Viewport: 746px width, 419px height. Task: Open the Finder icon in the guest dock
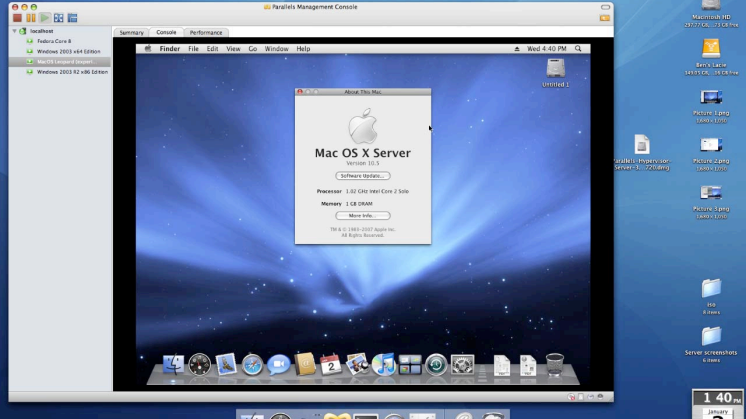pyautogui.click(x=173, y=365)
